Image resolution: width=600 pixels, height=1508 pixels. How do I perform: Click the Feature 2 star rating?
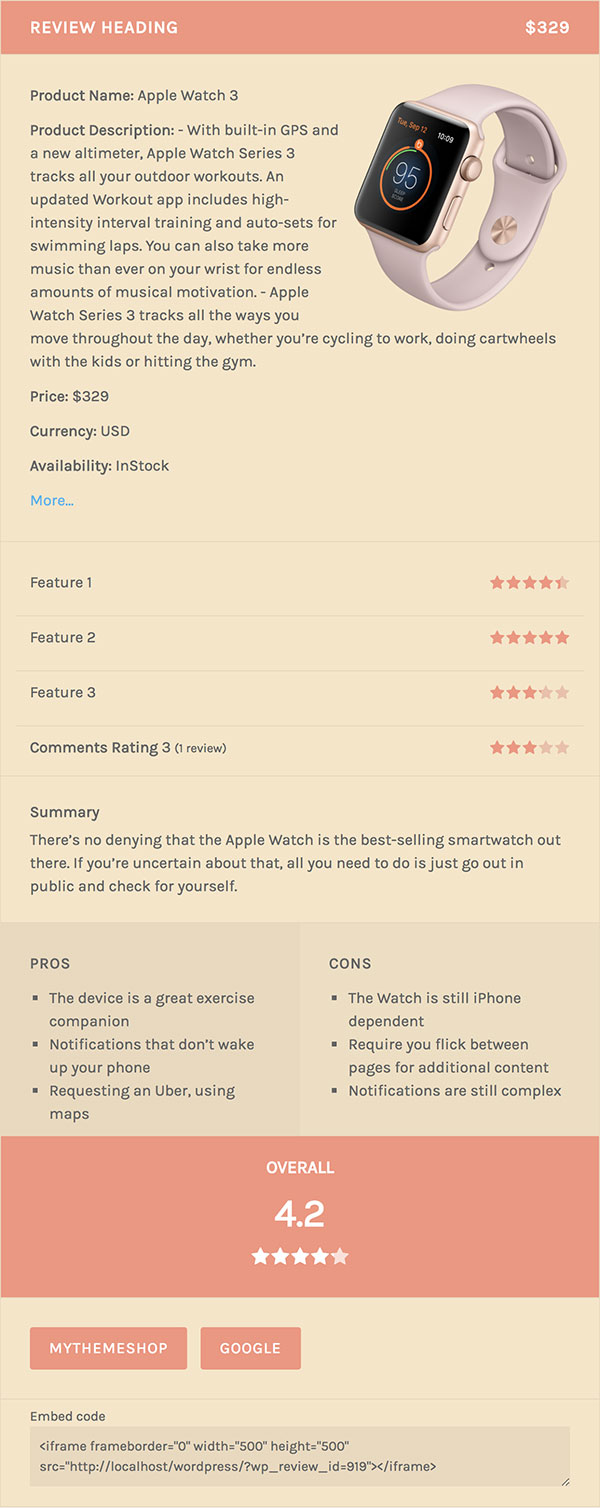529,637
